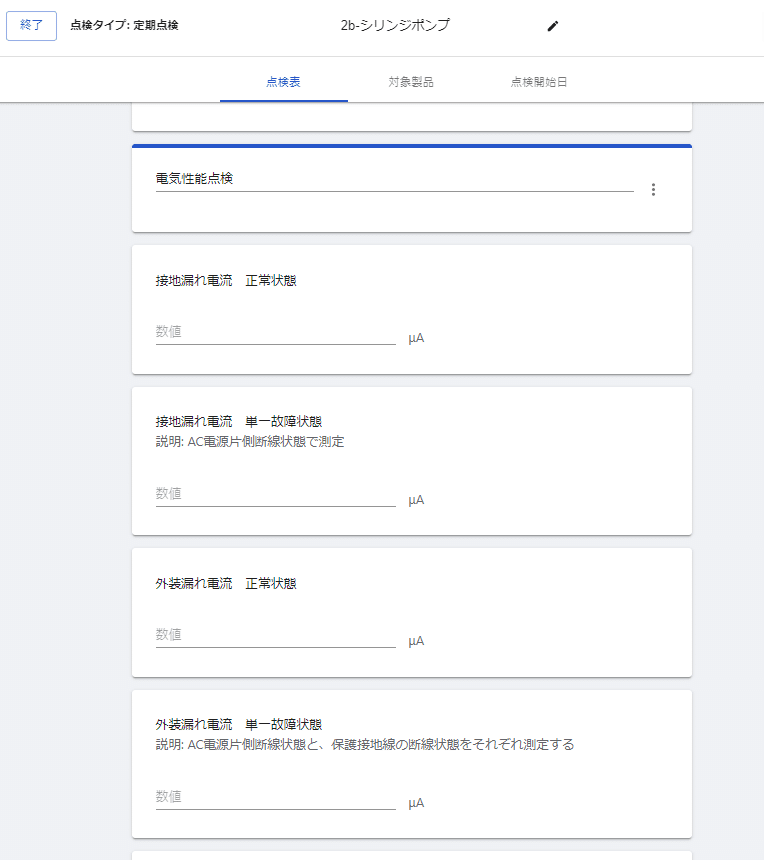Open the three-dot menu for 電気性能点検
Screen dimensions: 764x860
653,189
